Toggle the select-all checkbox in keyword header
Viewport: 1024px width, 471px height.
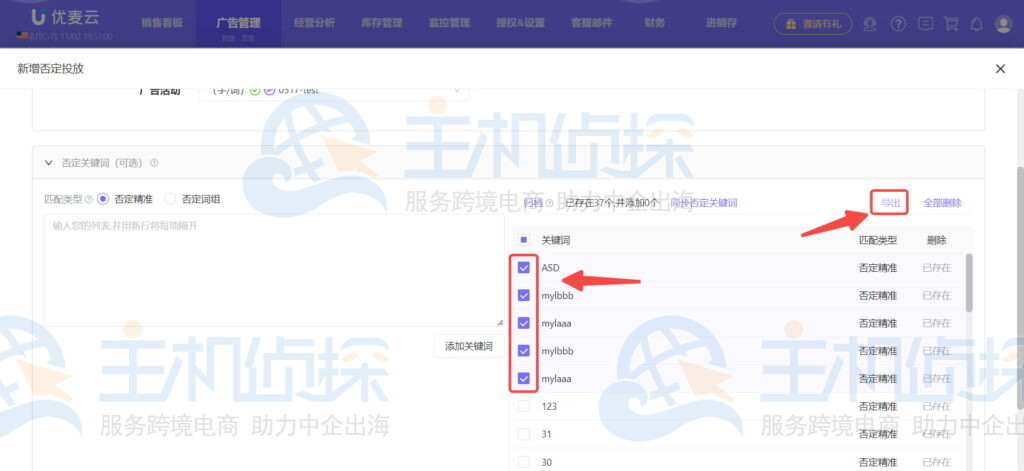pyautogui.click(x=524, y=240)
